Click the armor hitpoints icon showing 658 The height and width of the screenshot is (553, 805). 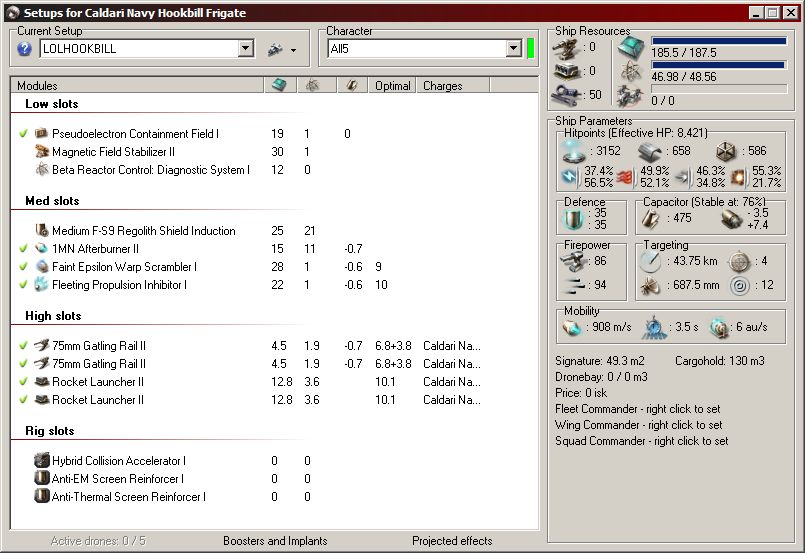click(x=650, y=151)
